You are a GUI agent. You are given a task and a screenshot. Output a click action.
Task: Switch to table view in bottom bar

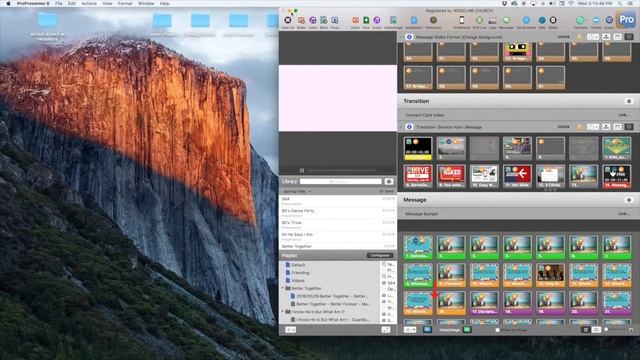596,330
